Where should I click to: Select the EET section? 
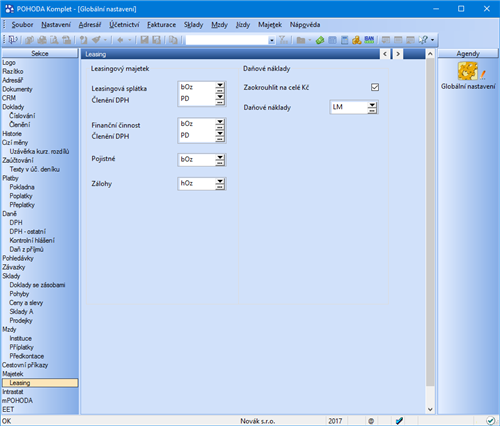(8, 409)
